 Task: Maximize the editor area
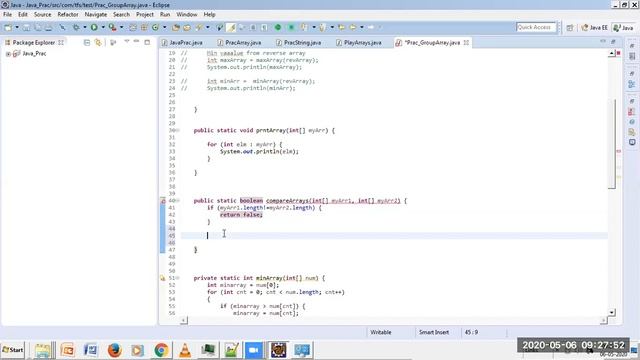point(613,42)
